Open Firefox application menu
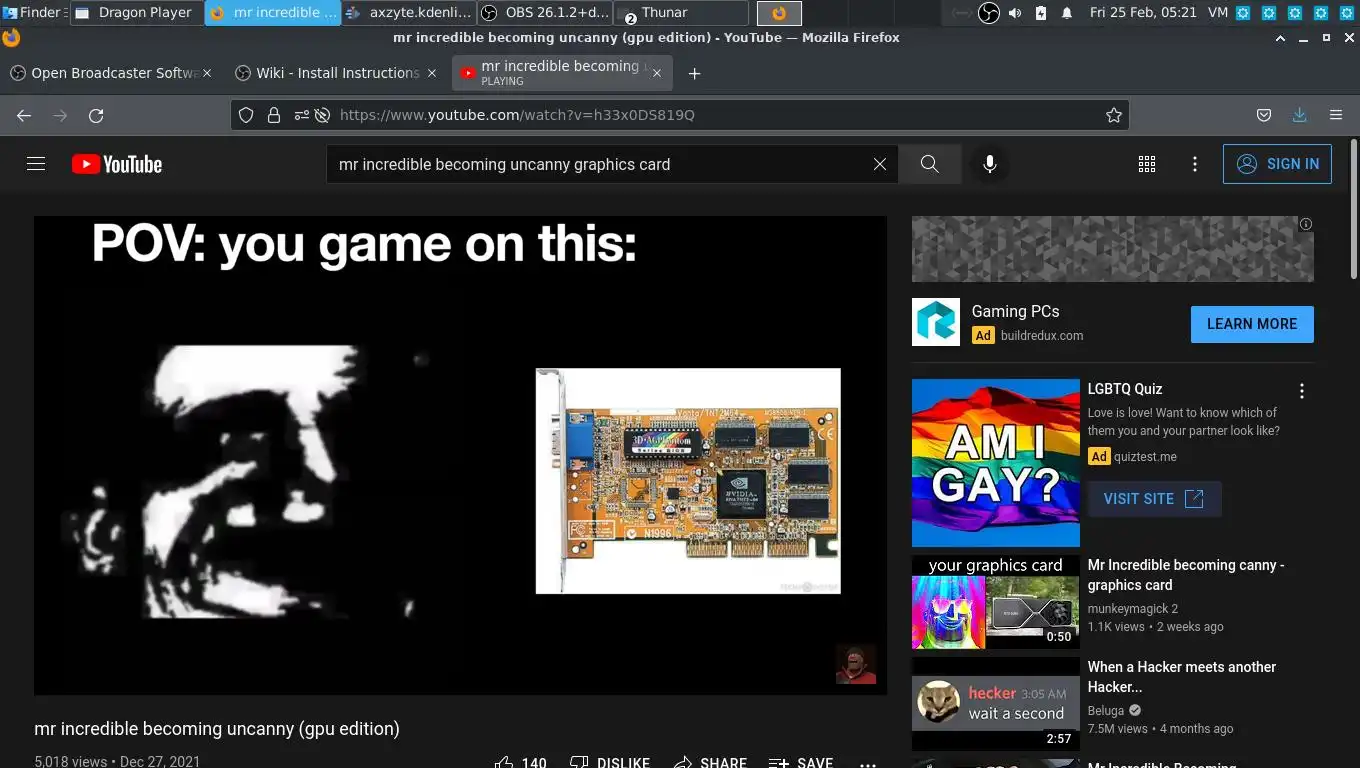This screenshot has height=768, width=1360. (x=1336, y=115)
